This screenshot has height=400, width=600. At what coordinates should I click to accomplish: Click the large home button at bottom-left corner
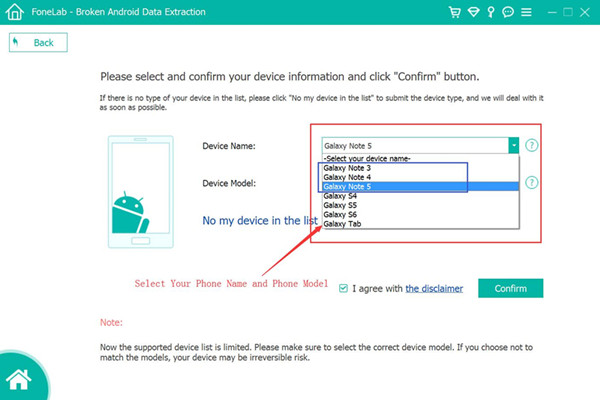coord(21,377)
